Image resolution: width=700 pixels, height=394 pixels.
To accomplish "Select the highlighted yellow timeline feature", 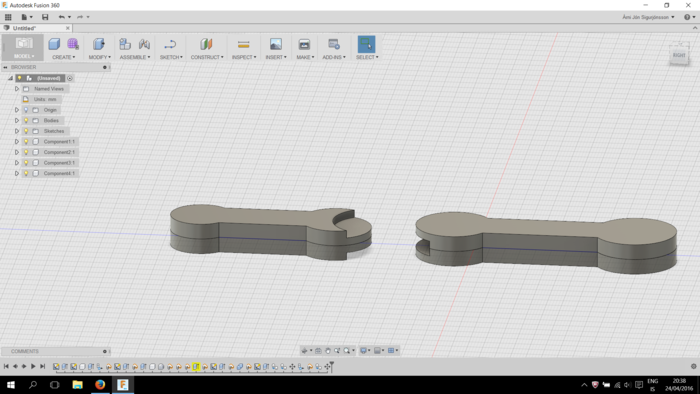I will 196,367.
